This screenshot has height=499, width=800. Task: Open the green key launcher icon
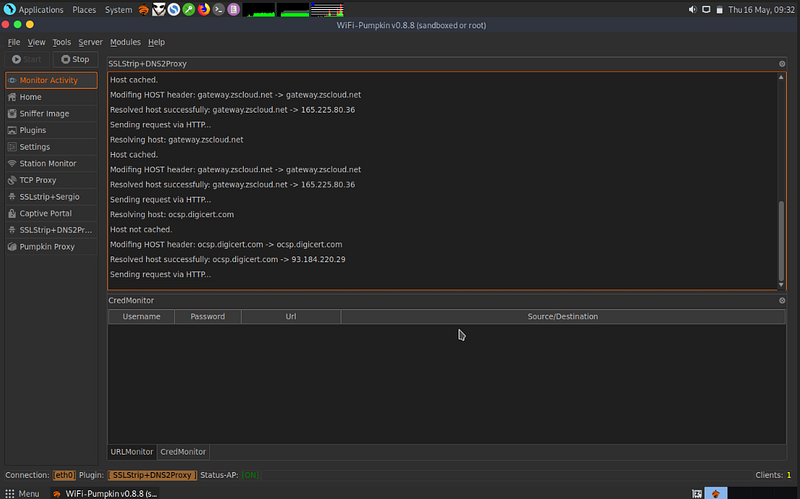[x=189, y=10]
